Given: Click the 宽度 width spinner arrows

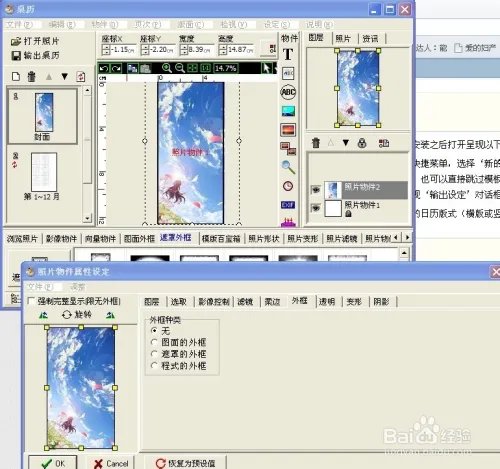Looking at the screenshot, I should coord(184,50).
